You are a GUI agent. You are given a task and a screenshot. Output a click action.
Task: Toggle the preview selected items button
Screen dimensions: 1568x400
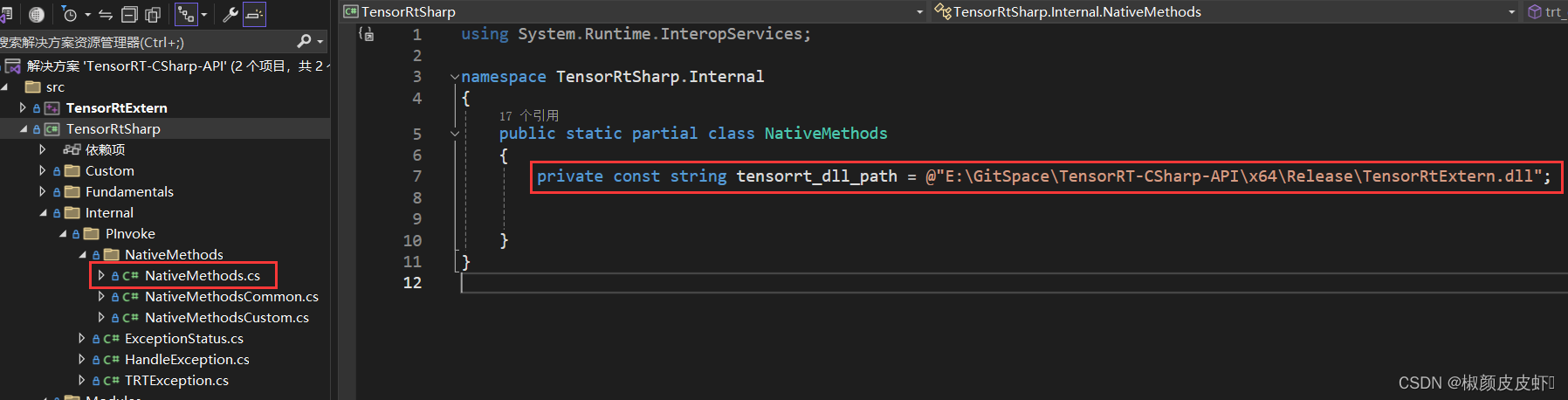[254, 14]
